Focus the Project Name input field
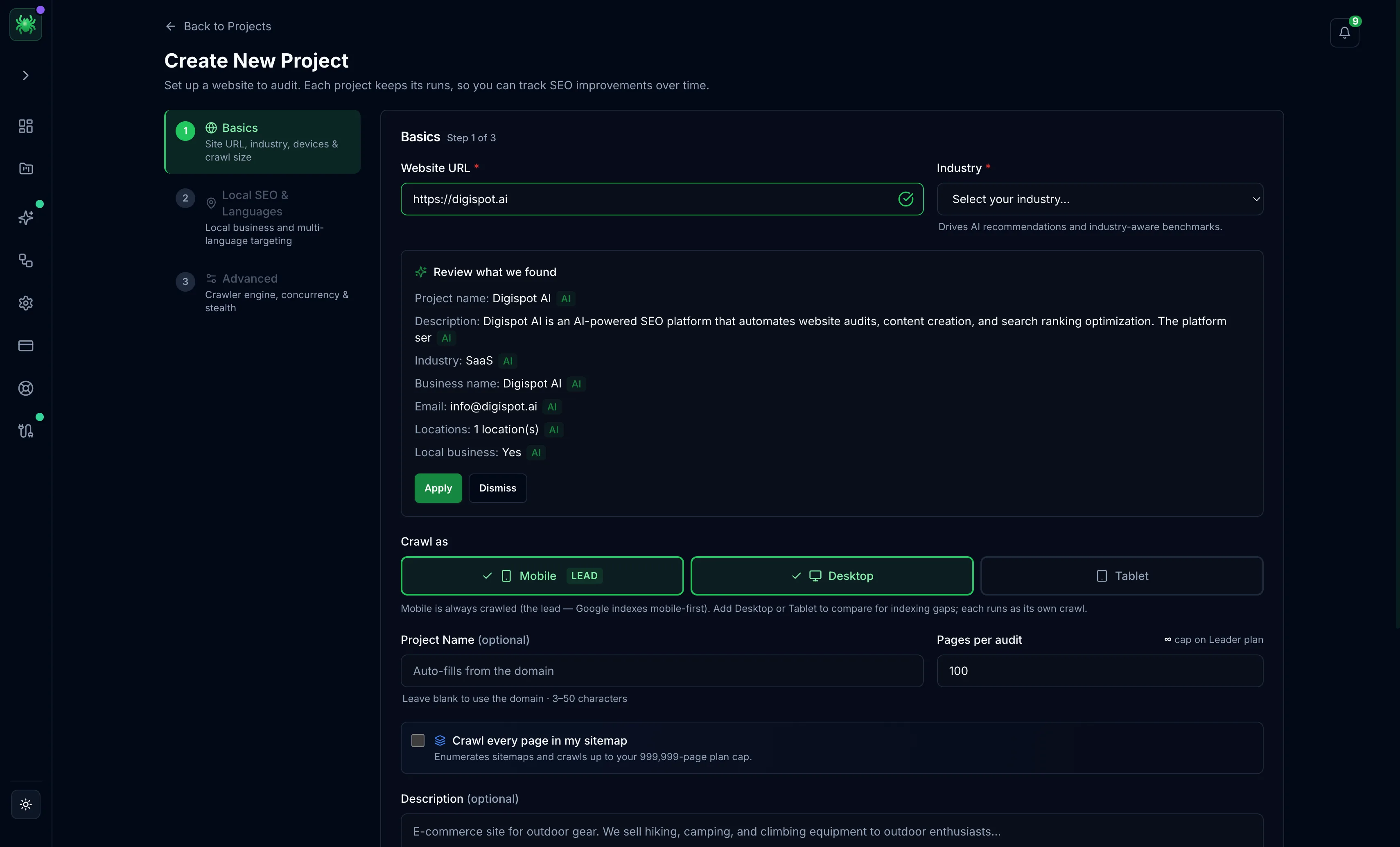 (x=662, y=671)
